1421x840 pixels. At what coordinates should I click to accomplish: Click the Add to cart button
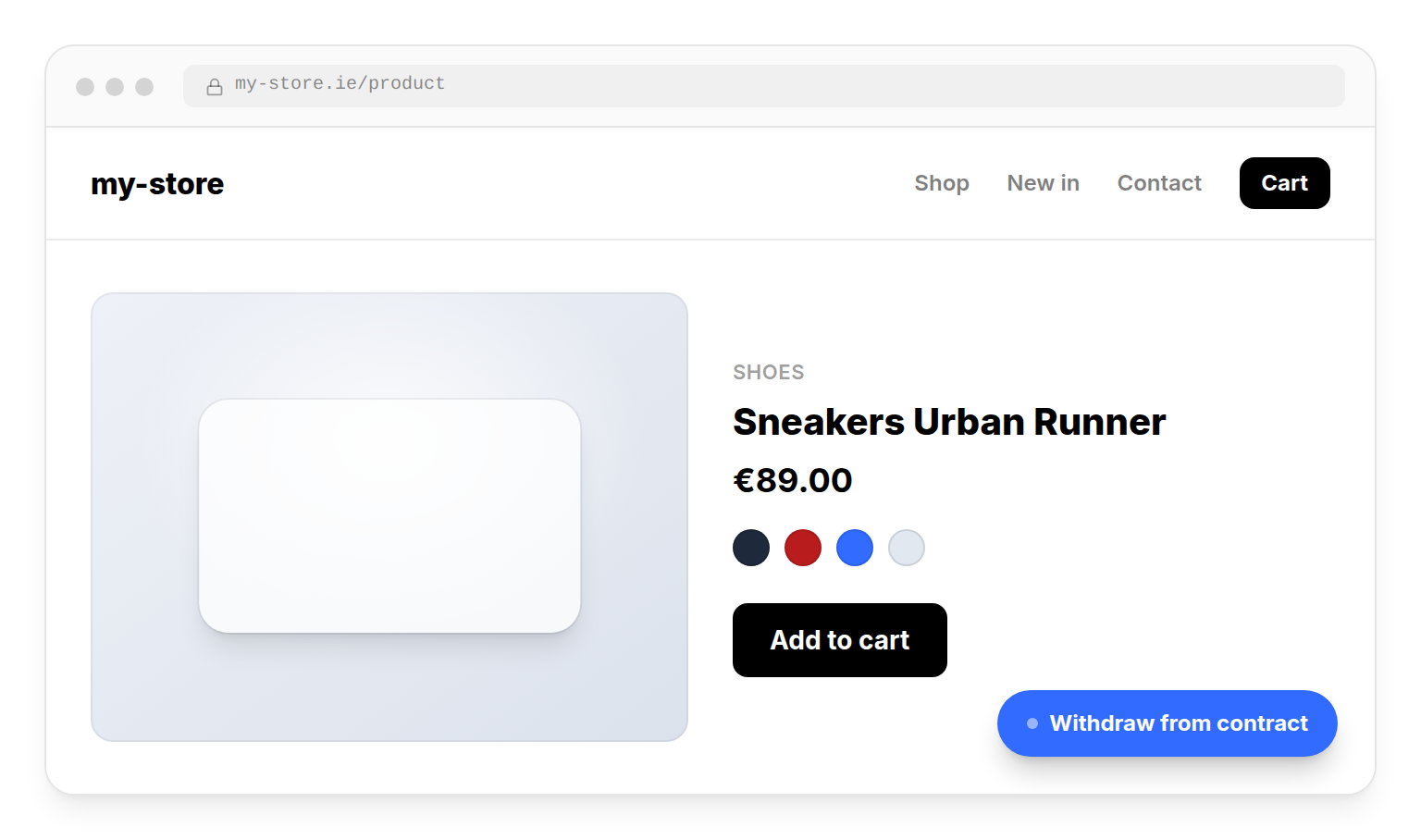840,640
